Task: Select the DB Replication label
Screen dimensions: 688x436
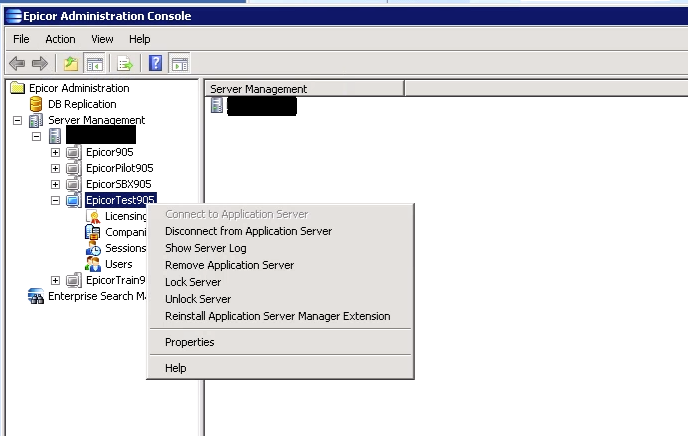Action: (x=82, y=104)
